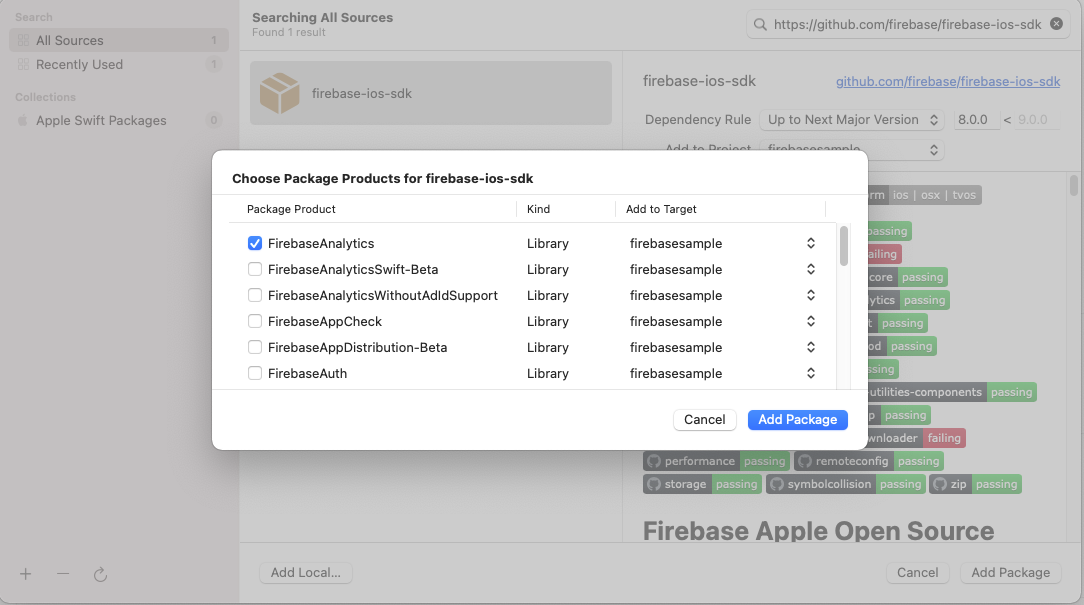
Task: Open Dependency Rule dropdown
Action: click(x=852, y=120)
